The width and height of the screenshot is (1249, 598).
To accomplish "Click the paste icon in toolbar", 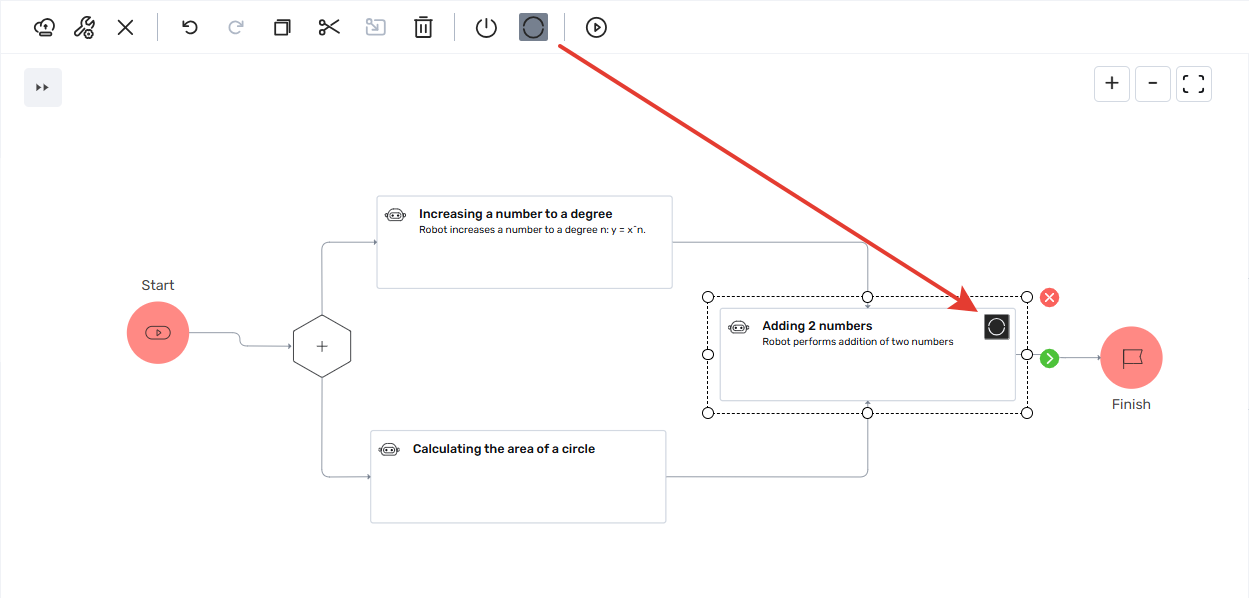I will pos(376,27).
